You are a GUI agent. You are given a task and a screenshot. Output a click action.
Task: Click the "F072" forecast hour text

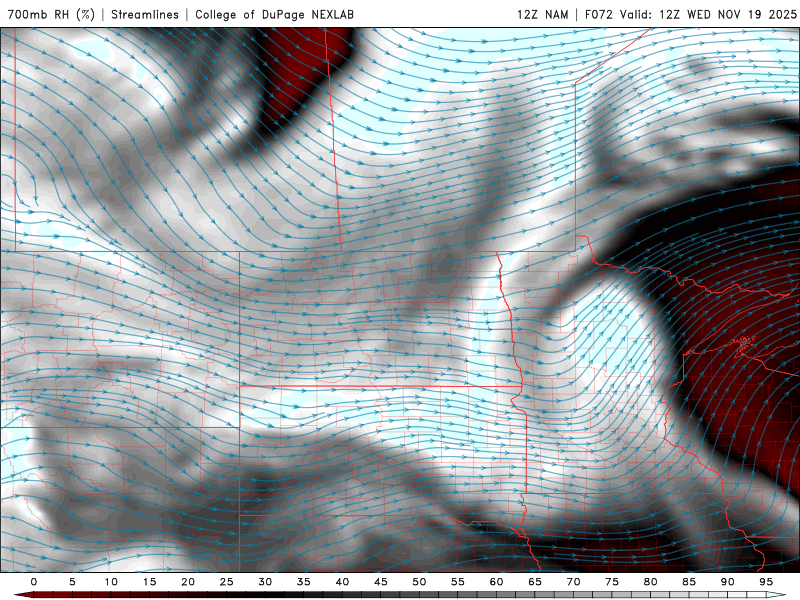tap(598, 14)
